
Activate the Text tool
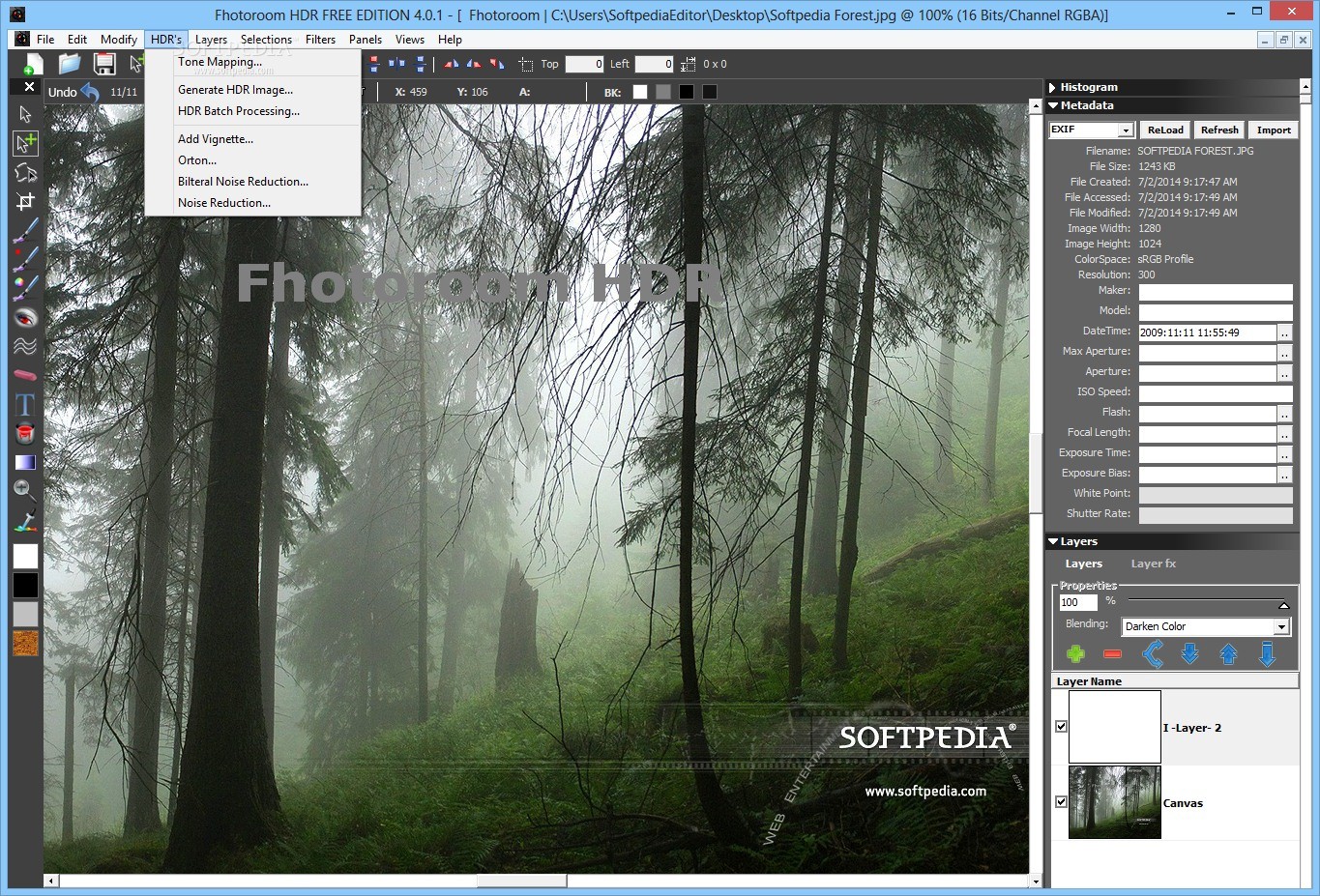25,404
